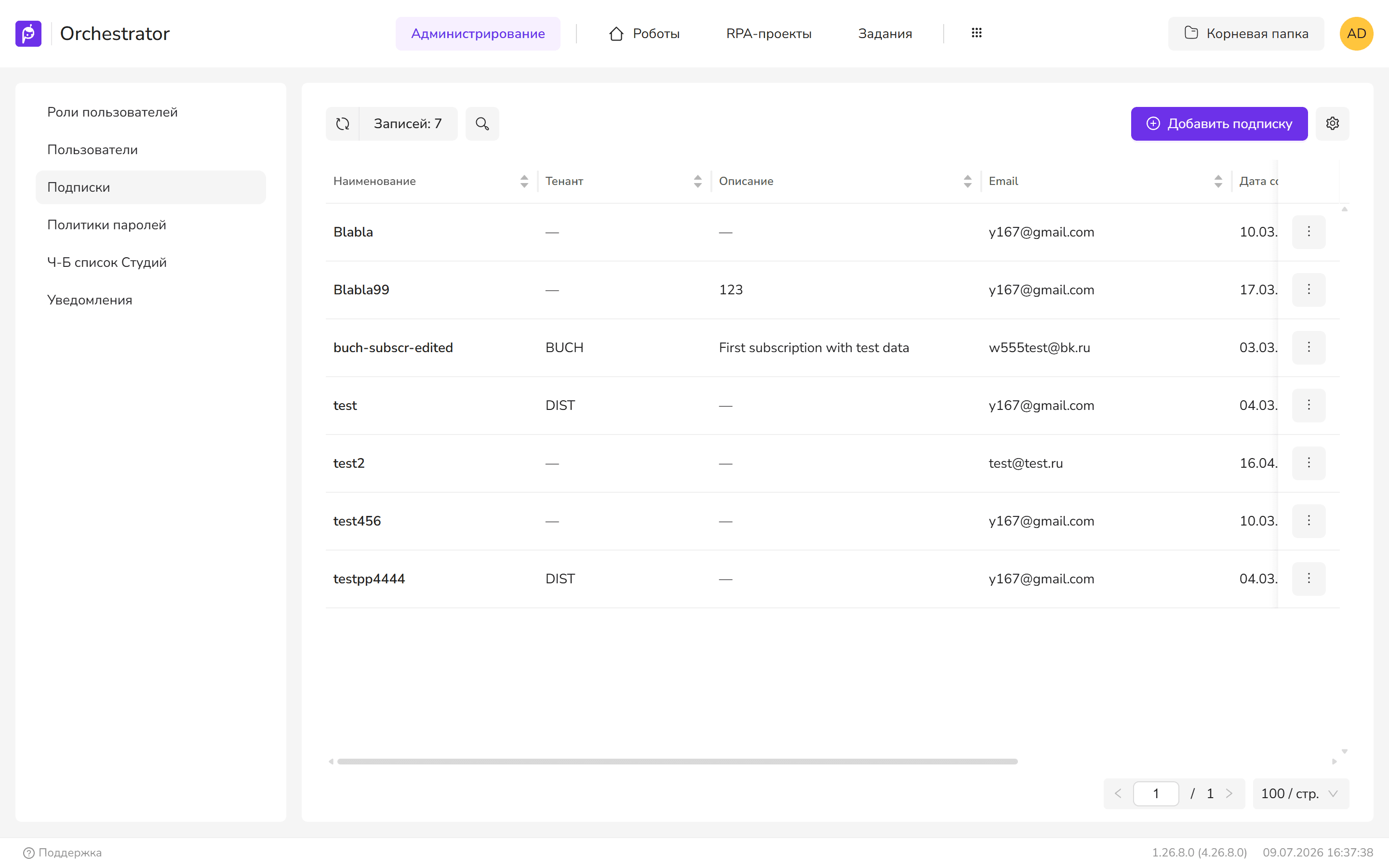Image resolution: width=1389 pixels, height=868 pixels.
Task: Click w555test@bk.ru email cell
Action: pyautogui.click(x=1039, y=347)
